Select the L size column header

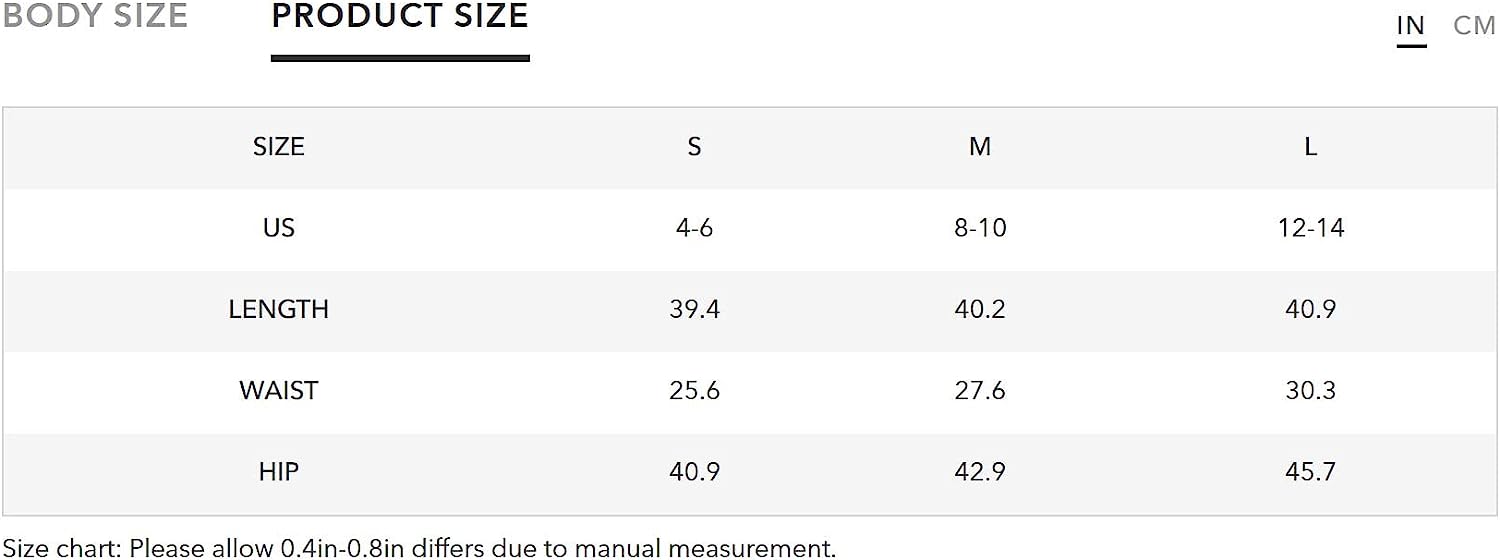[1310, 147]
